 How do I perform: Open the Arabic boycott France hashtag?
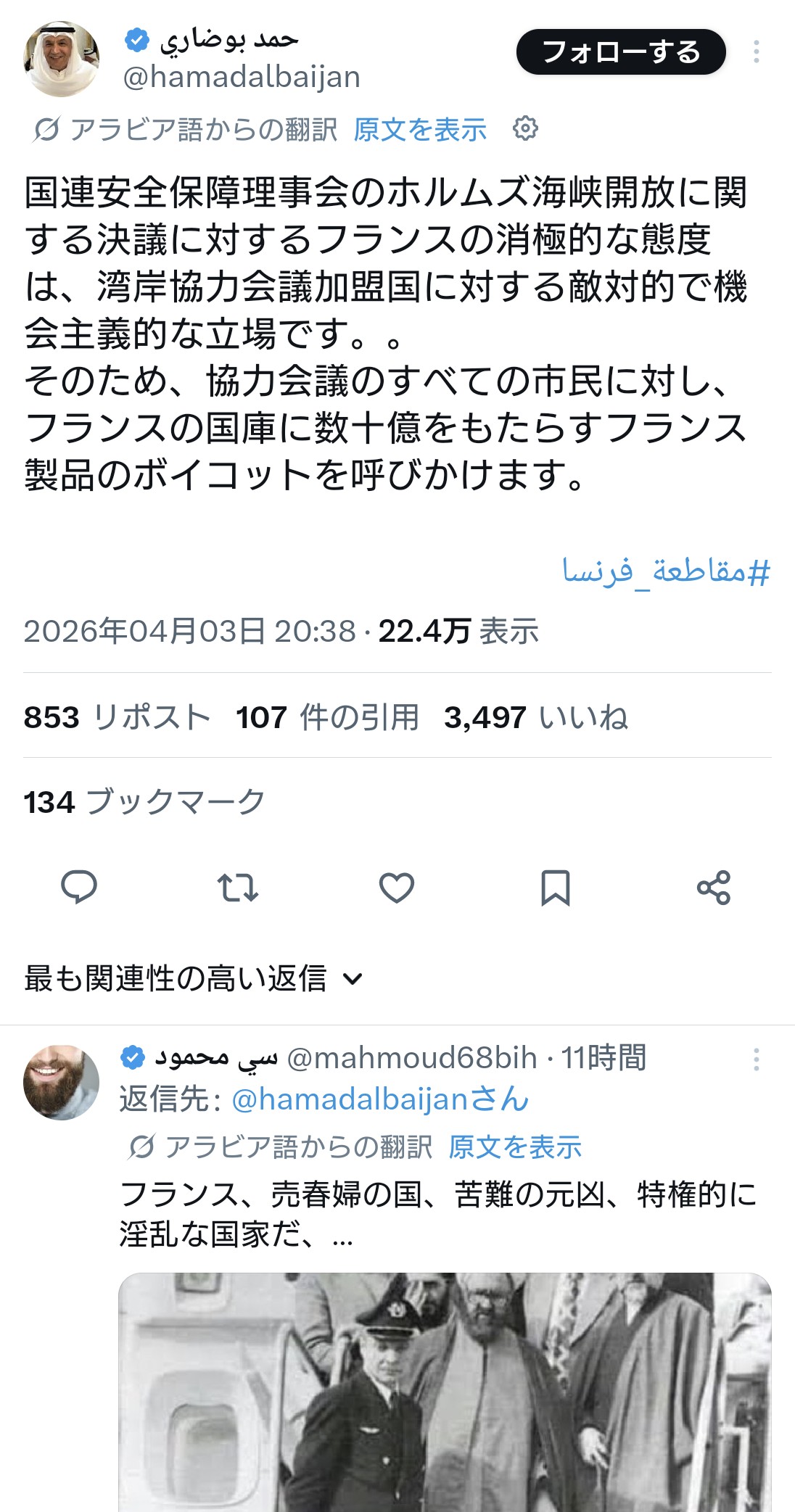click(666, 572)
